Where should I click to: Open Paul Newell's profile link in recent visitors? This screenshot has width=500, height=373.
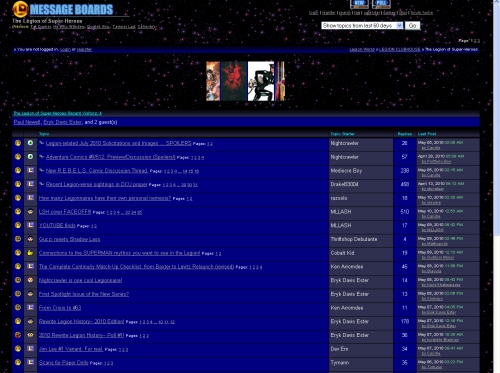point(27,122)
